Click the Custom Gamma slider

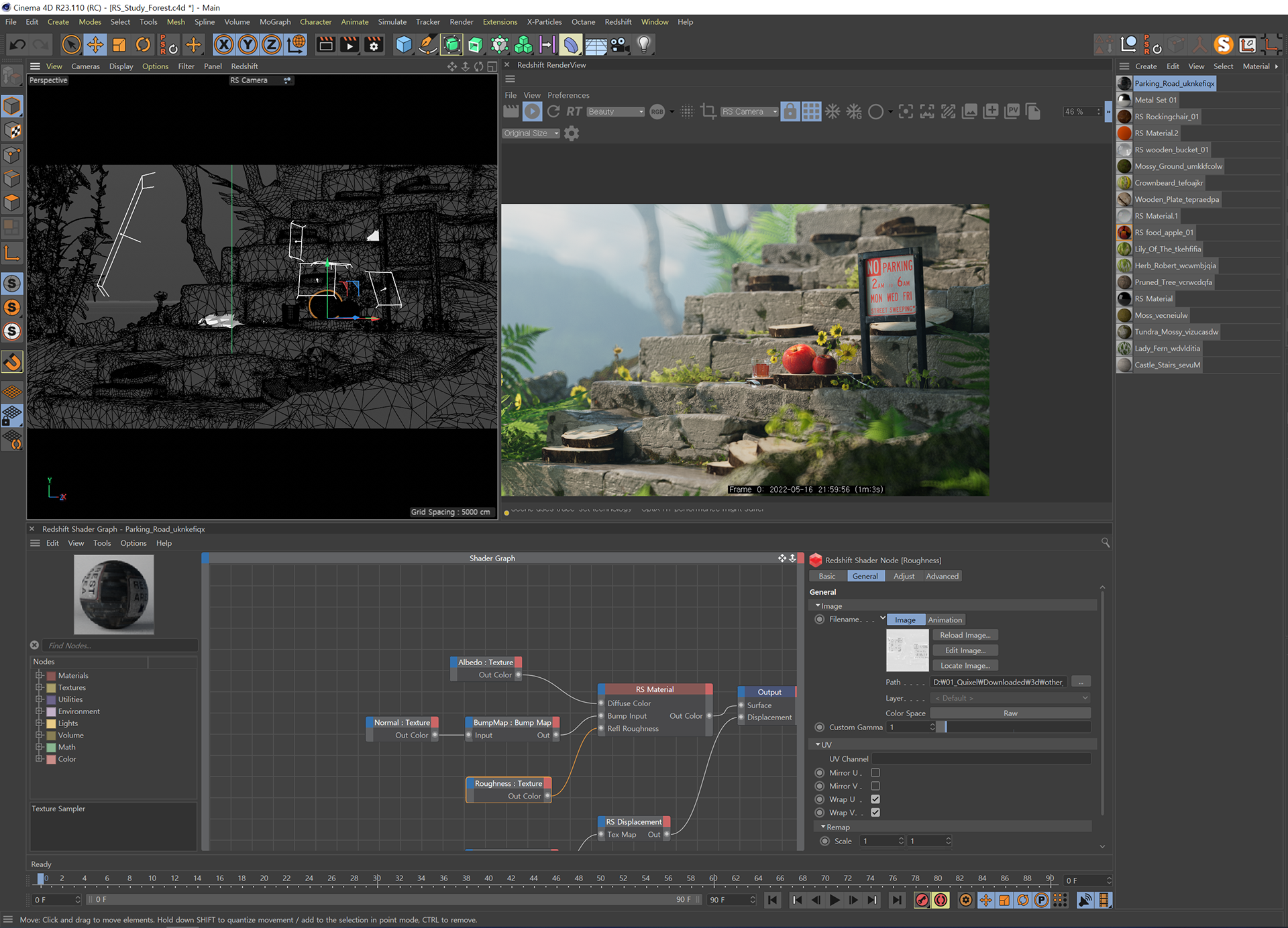[1013, 727]
